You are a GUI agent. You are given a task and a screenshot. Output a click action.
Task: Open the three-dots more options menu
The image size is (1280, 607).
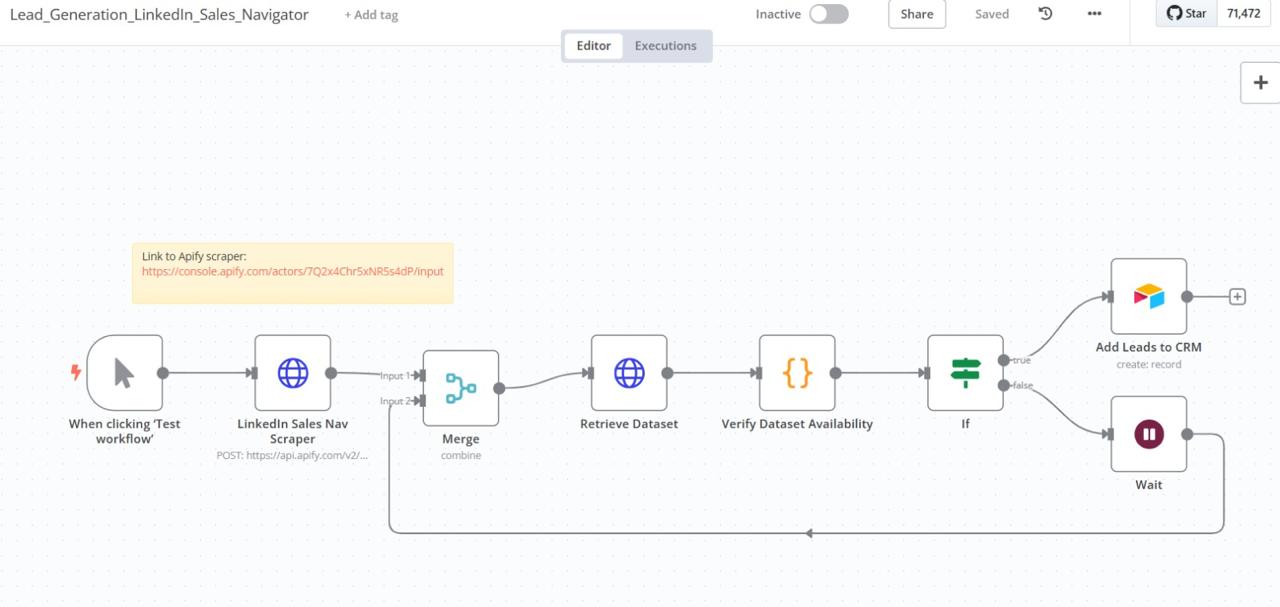click(1094, 14)
